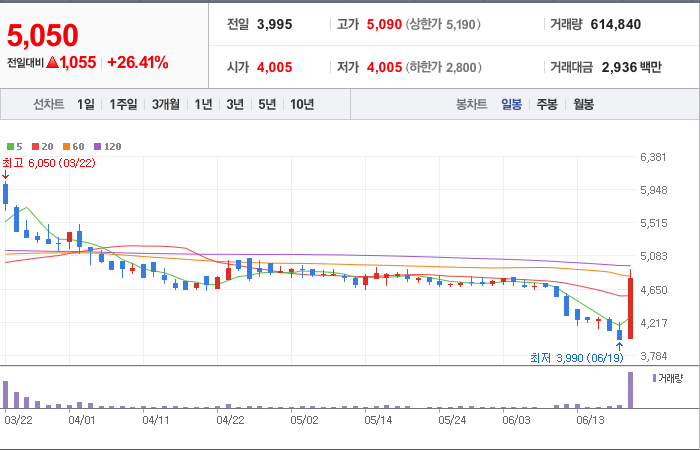Screen dimensions: 700x450
Task: Click the 06/13 date axis label
Action: point(590,421)
